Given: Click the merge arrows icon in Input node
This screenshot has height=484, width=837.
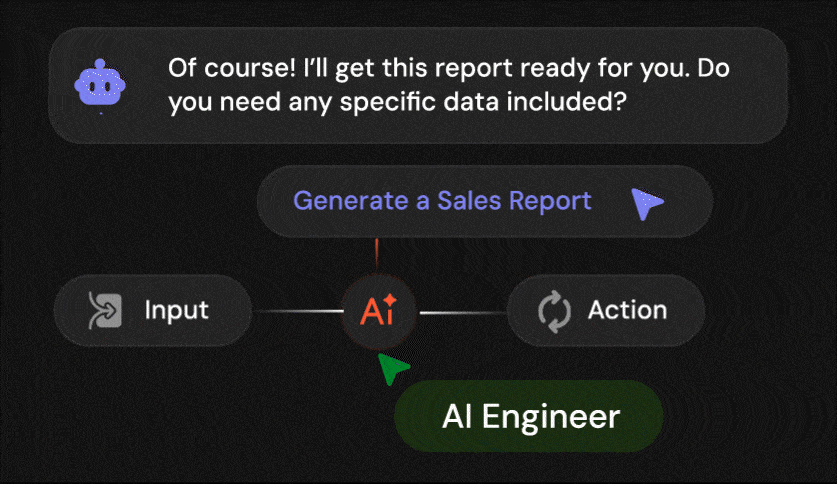Looking at the screenshot, I should (x=105, y=311).
